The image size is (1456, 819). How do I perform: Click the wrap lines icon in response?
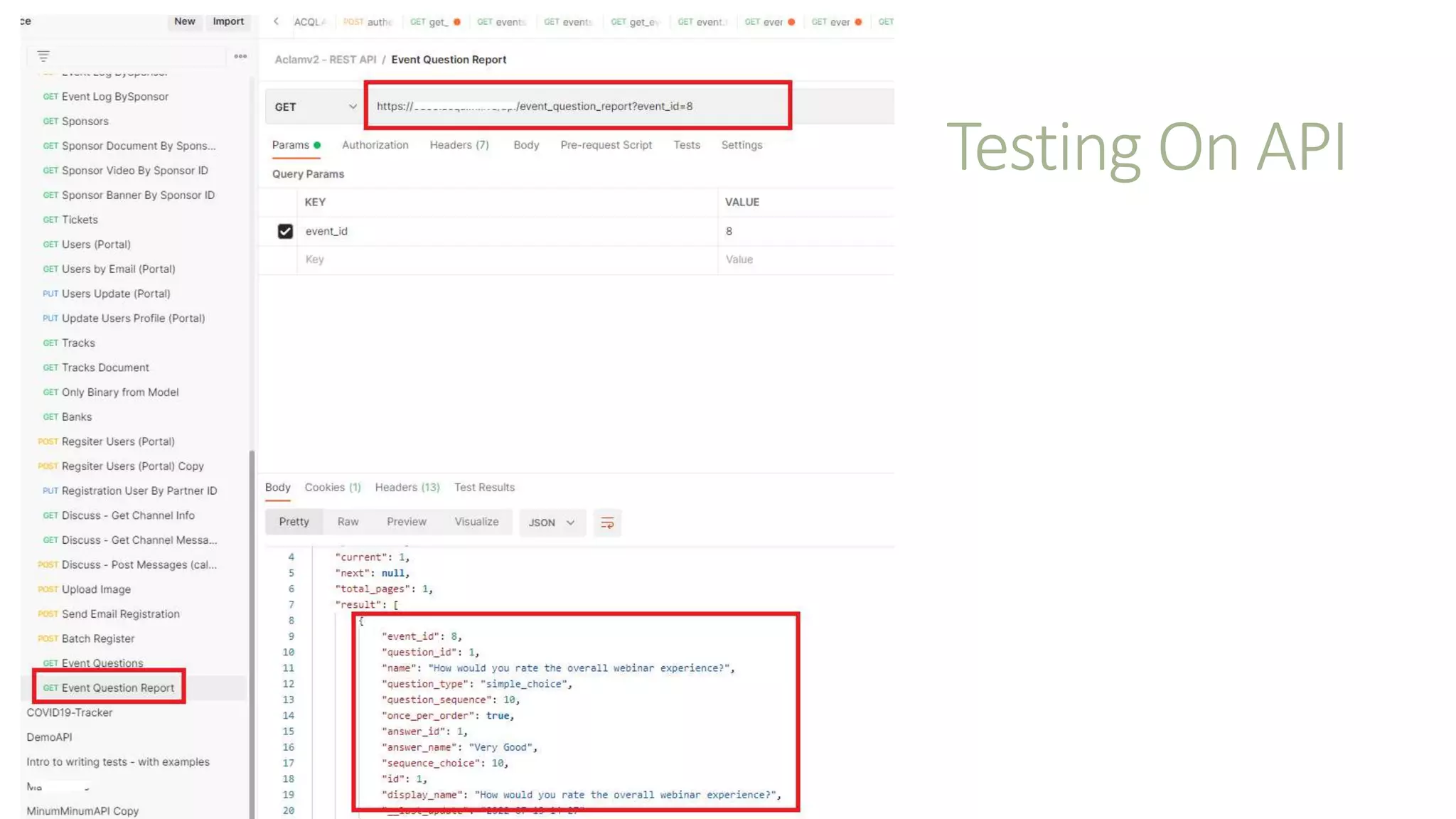pyautogui.click(x=607, y=523)
